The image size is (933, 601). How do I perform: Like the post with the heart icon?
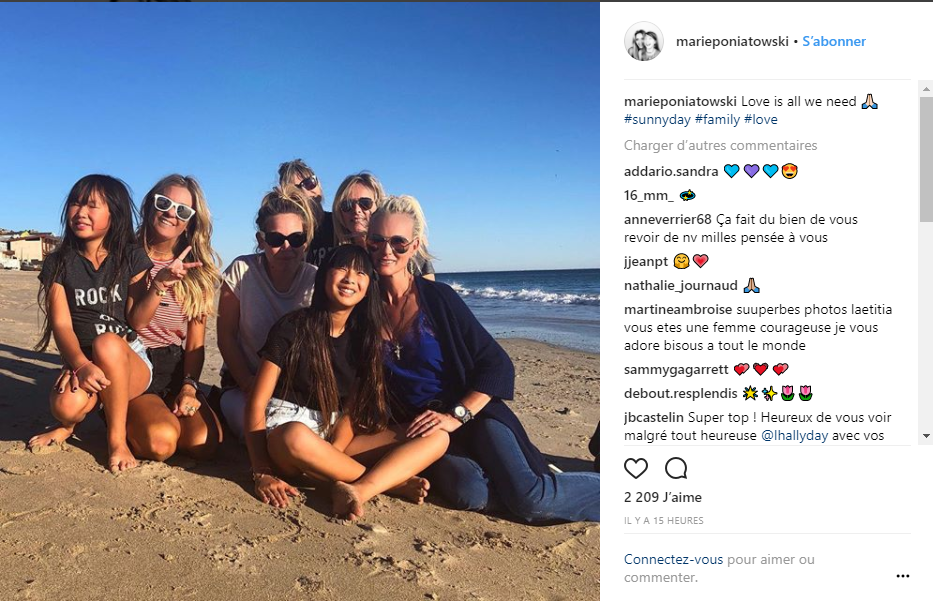tap(636, 468)
